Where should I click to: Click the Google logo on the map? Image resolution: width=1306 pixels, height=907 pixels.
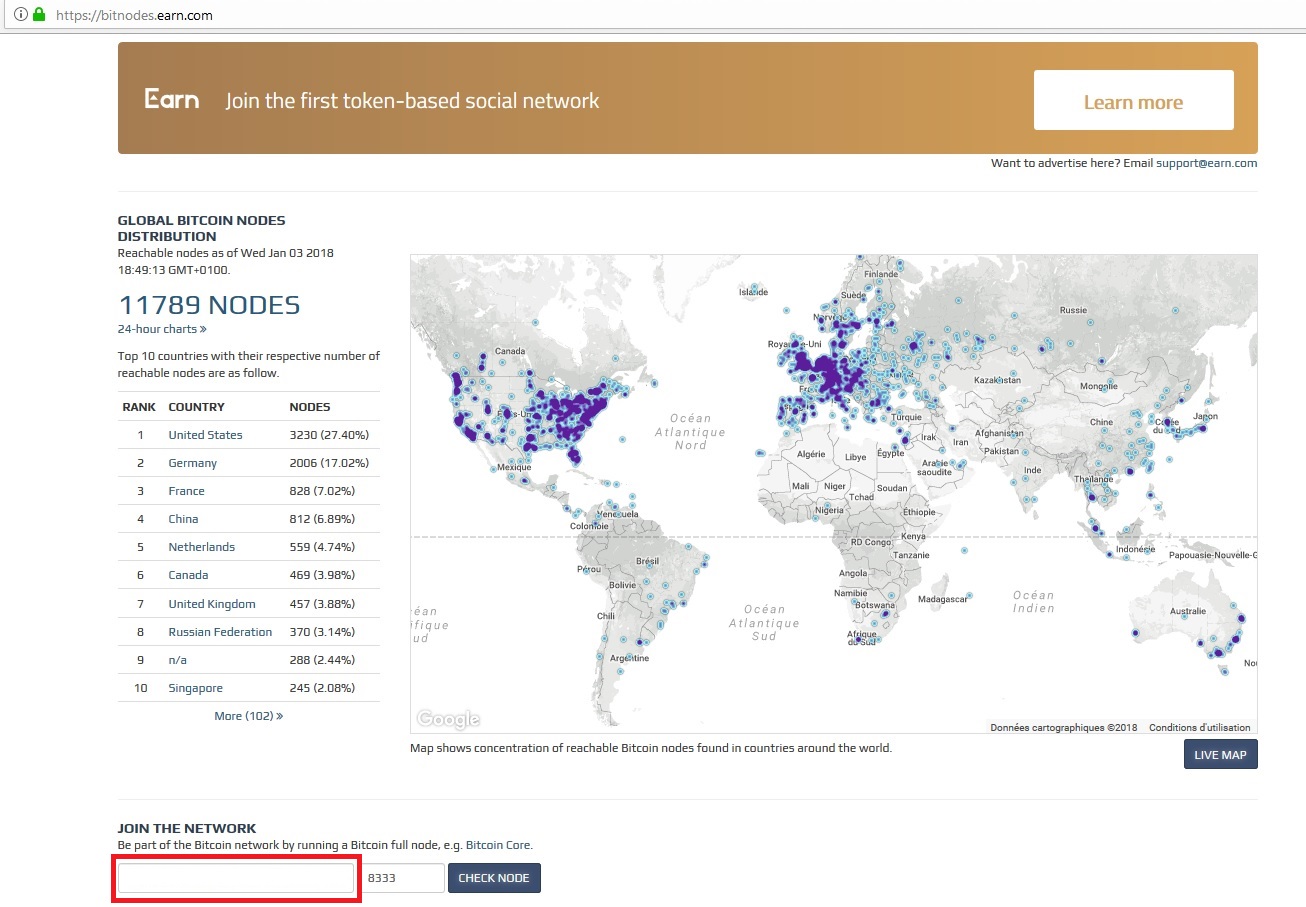pyautogui.click(x=448, y=719)
